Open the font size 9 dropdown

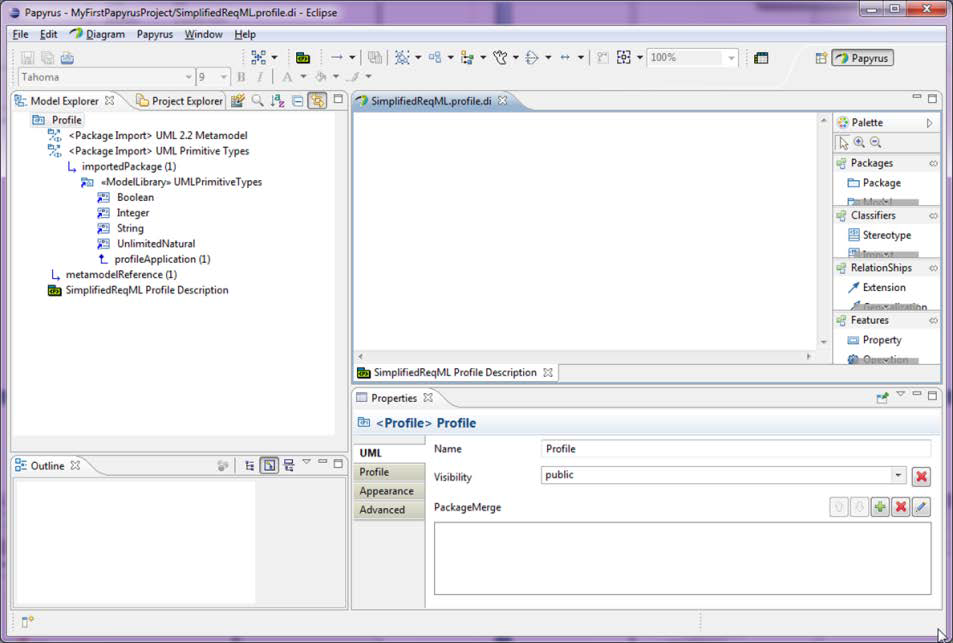(x=224, y=77)
